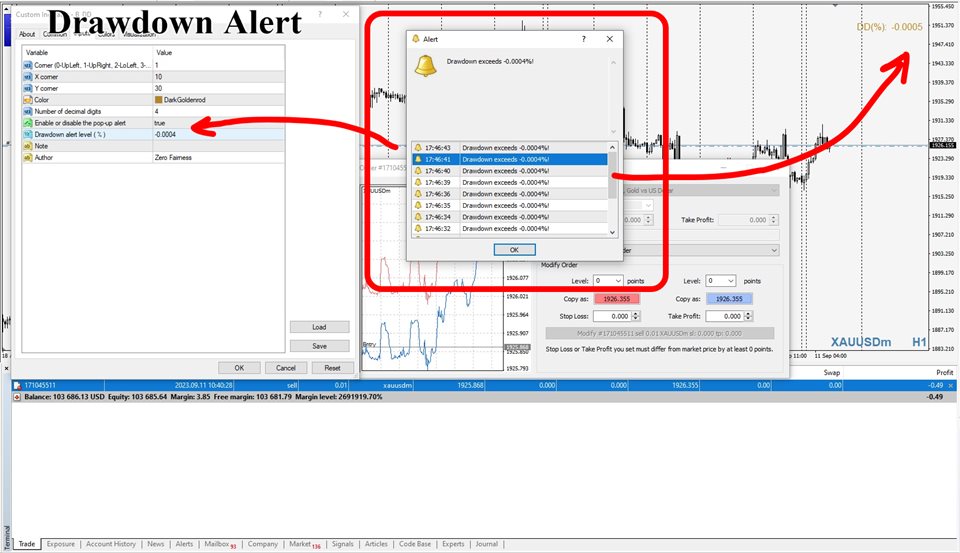
Task: Open the Code Base tab
Action: [x=415, y=544]
